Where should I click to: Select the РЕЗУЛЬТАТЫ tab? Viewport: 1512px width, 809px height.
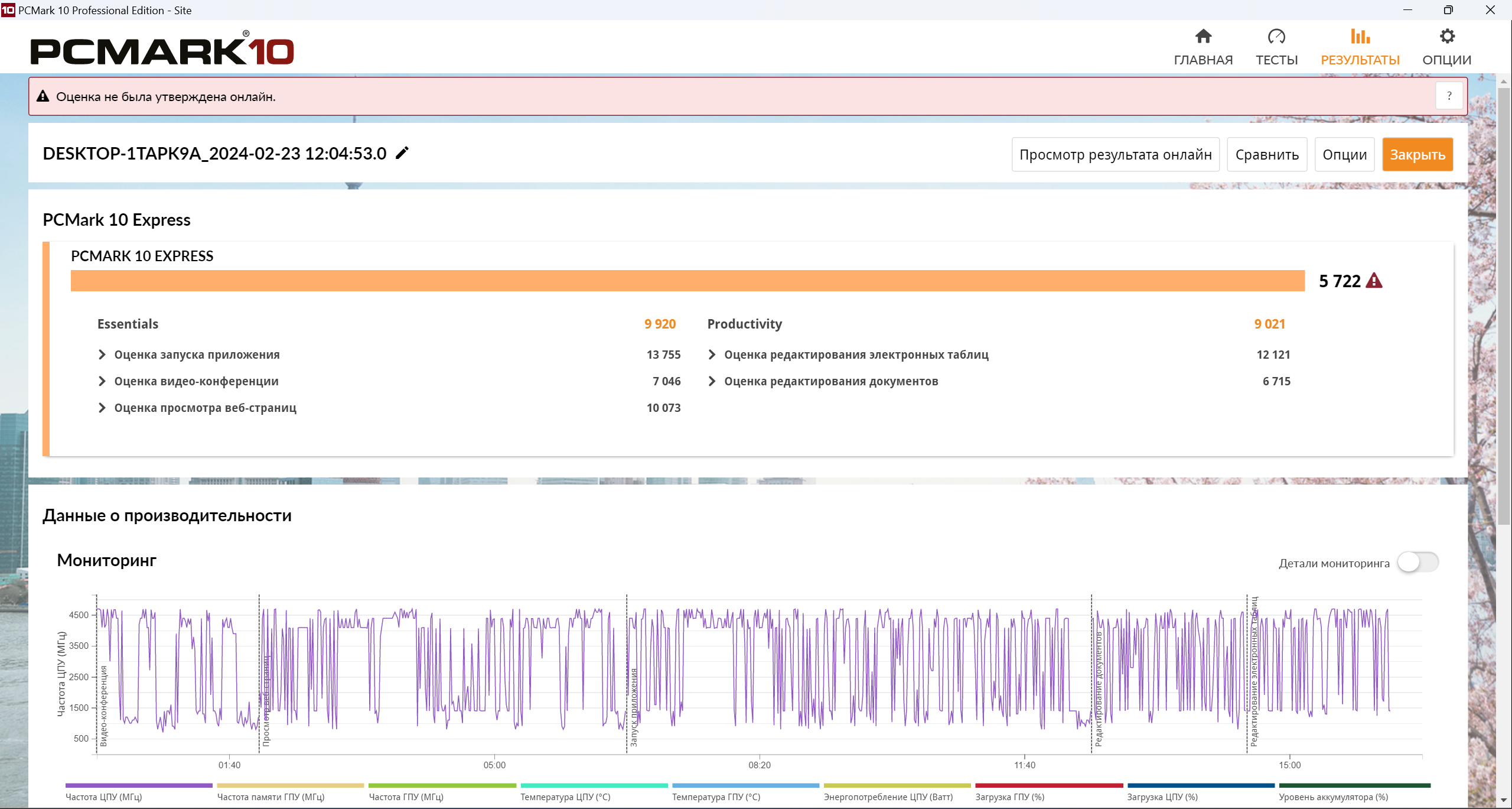(x=1360, y=47)
